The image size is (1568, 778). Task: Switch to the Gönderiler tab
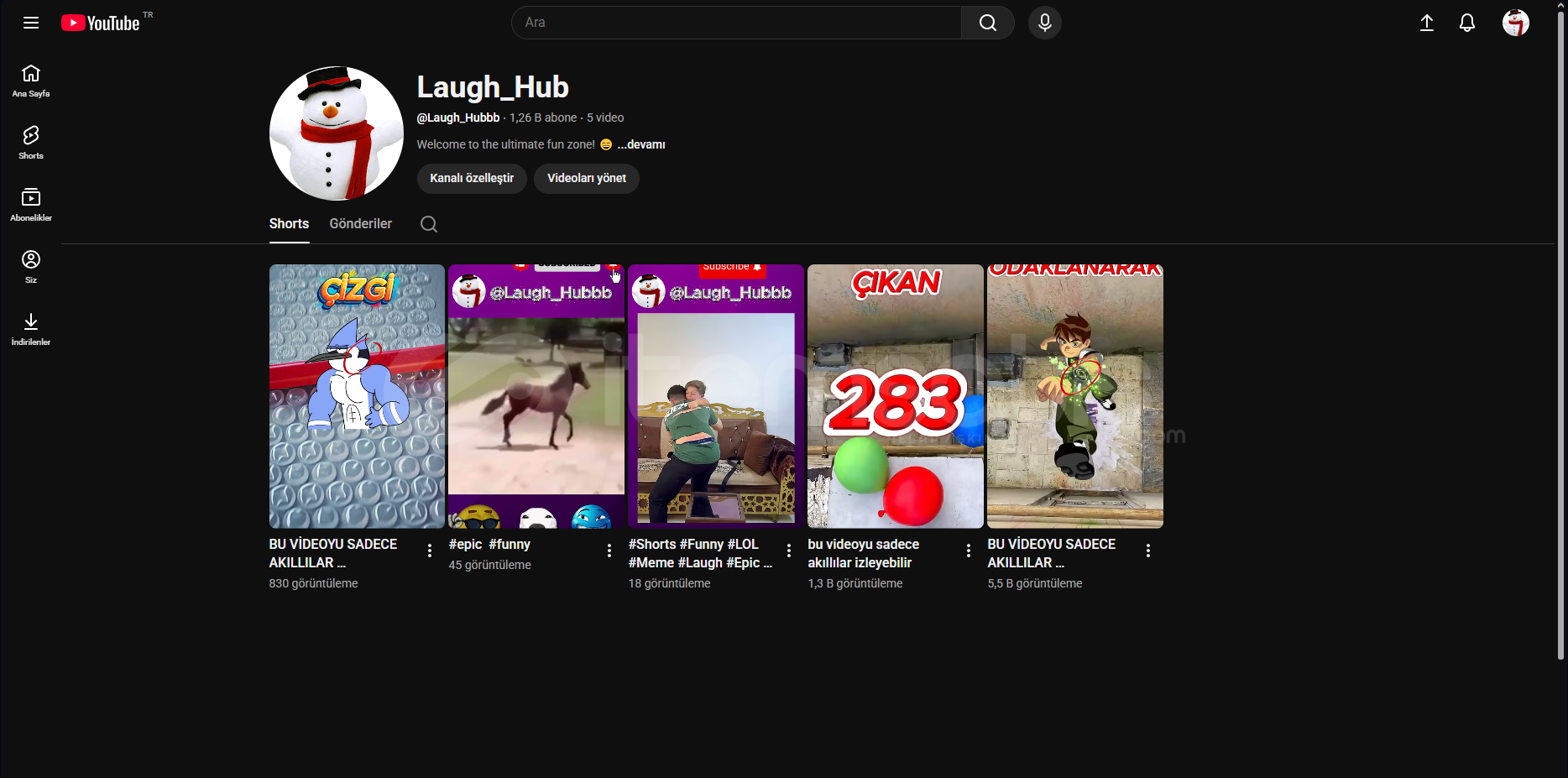(360, 224)
